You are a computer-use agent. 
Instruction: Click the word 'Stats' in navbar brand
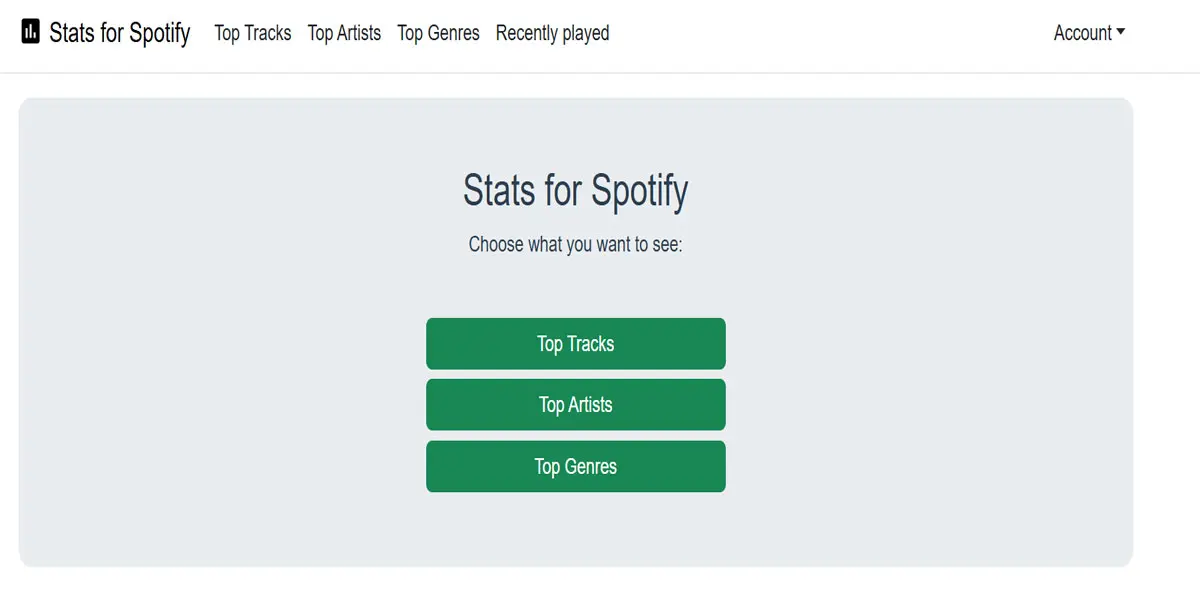[x=72, y=33]
